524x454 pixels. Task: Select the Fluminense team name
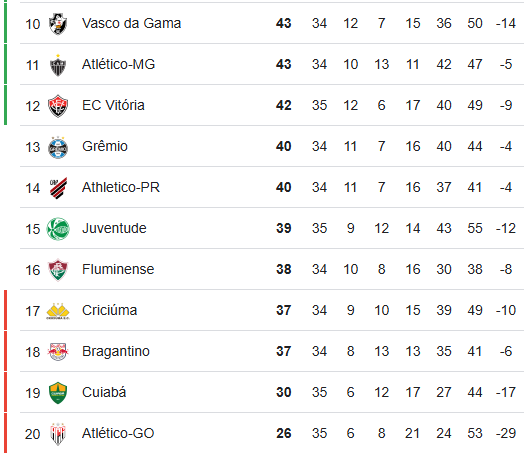(118, 269)
